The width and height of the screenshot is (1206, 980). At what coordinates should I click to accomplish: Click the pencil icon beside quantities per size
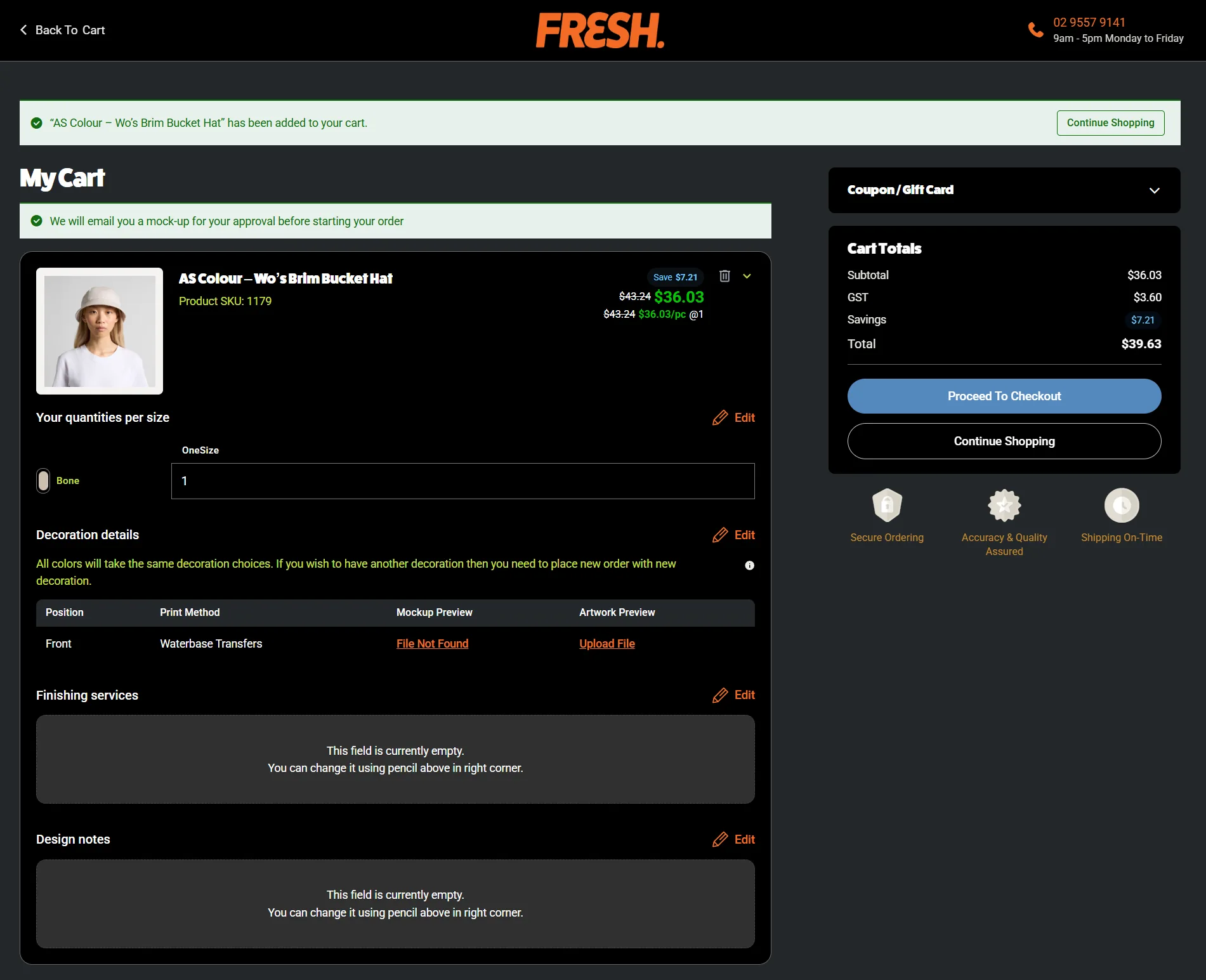[720, 417]
